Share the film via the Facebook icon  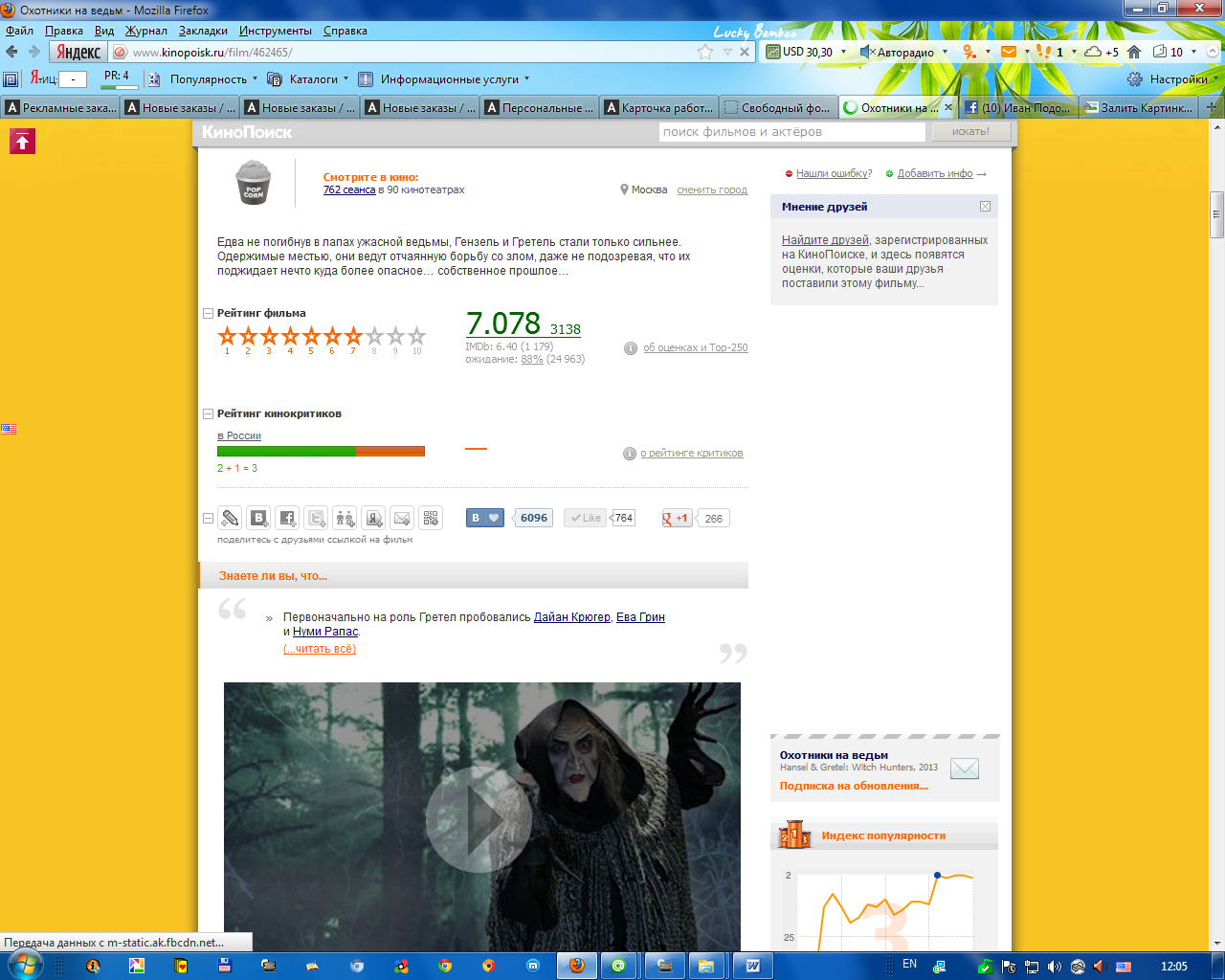(x=287, y=518)
